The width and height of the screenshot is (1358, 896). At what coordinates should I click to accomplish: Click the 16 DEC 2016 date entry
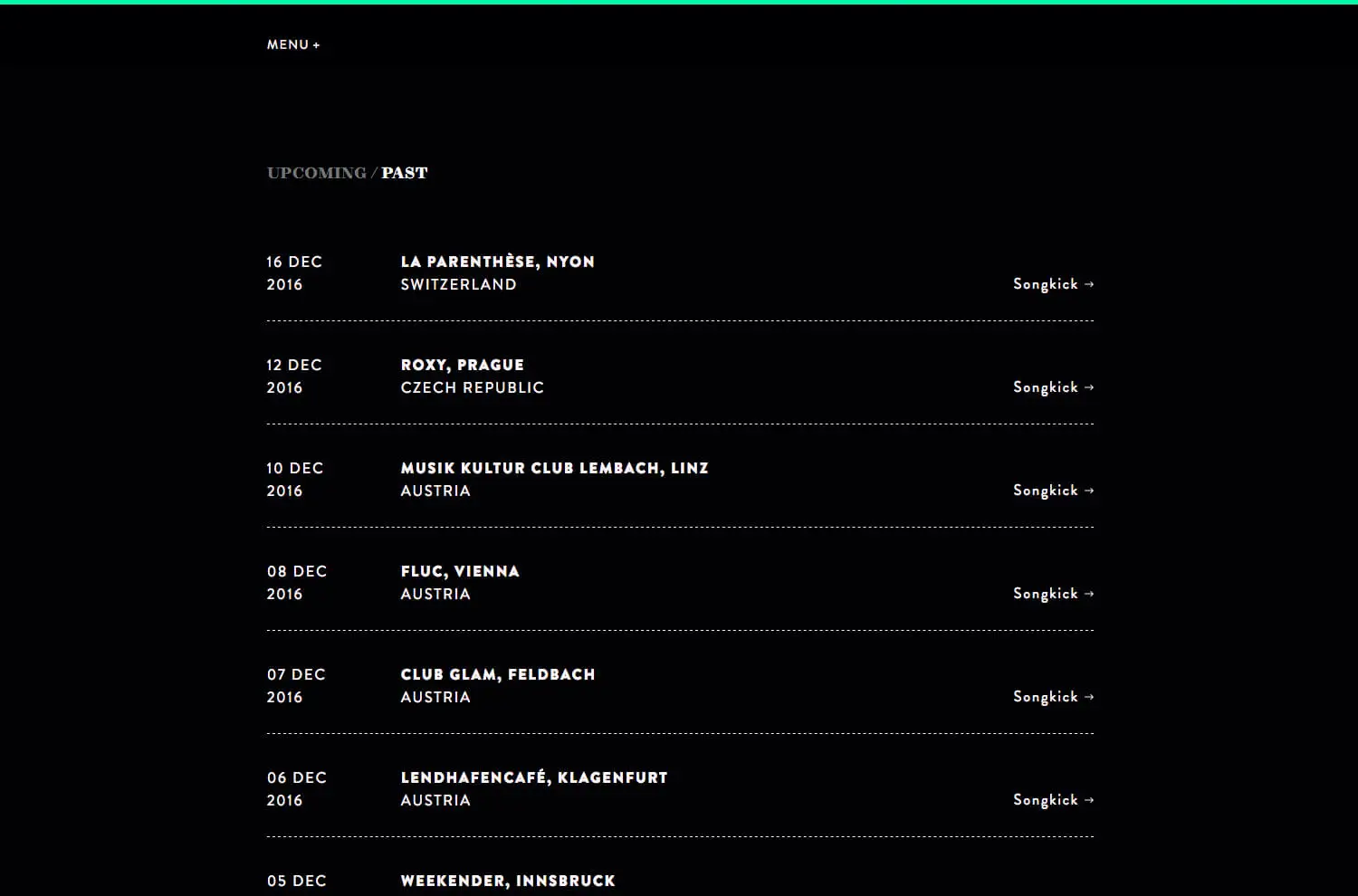(293, 272)
